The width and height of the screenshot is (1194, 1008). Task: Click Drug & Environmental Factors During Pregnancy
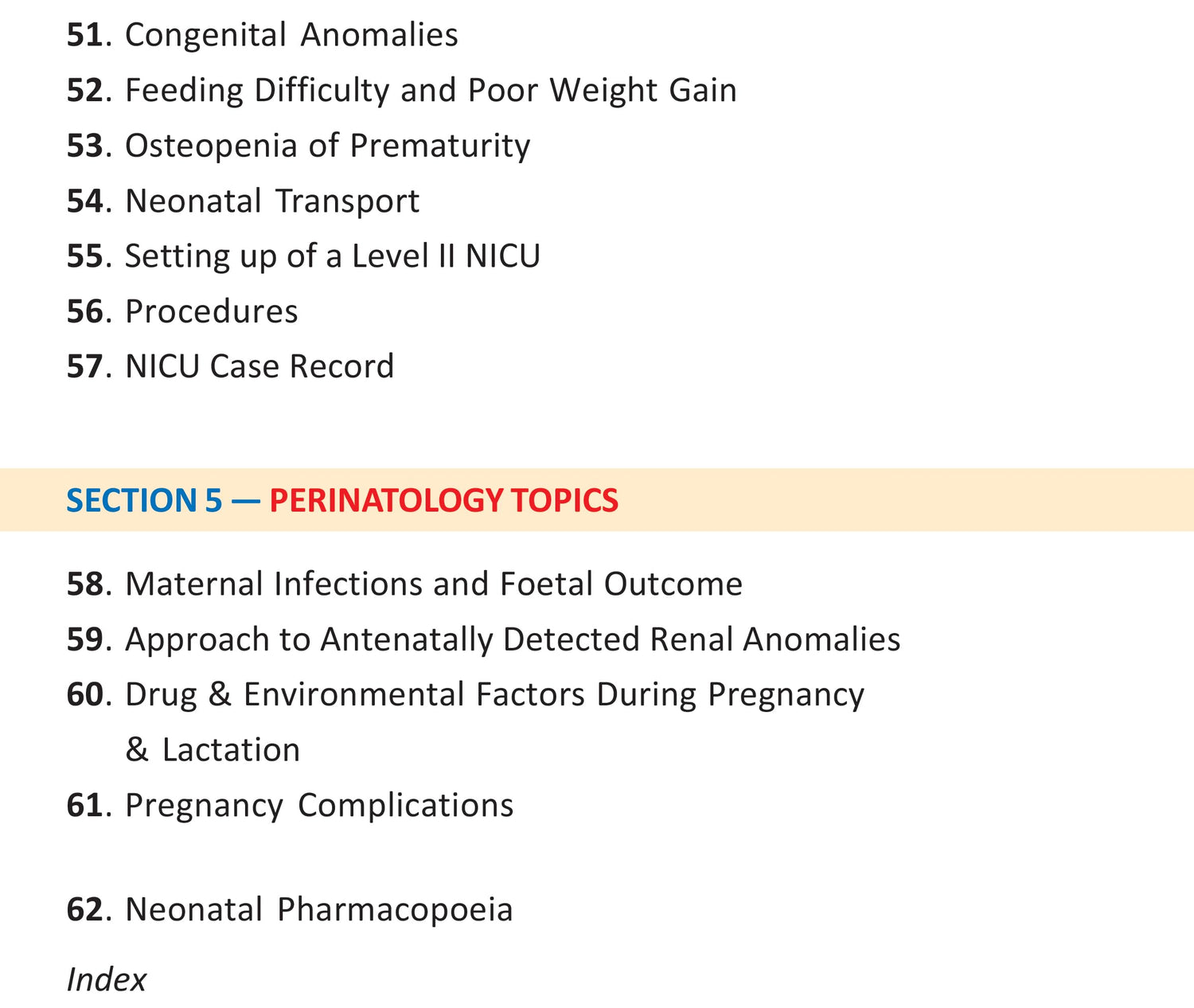[494, 694]
